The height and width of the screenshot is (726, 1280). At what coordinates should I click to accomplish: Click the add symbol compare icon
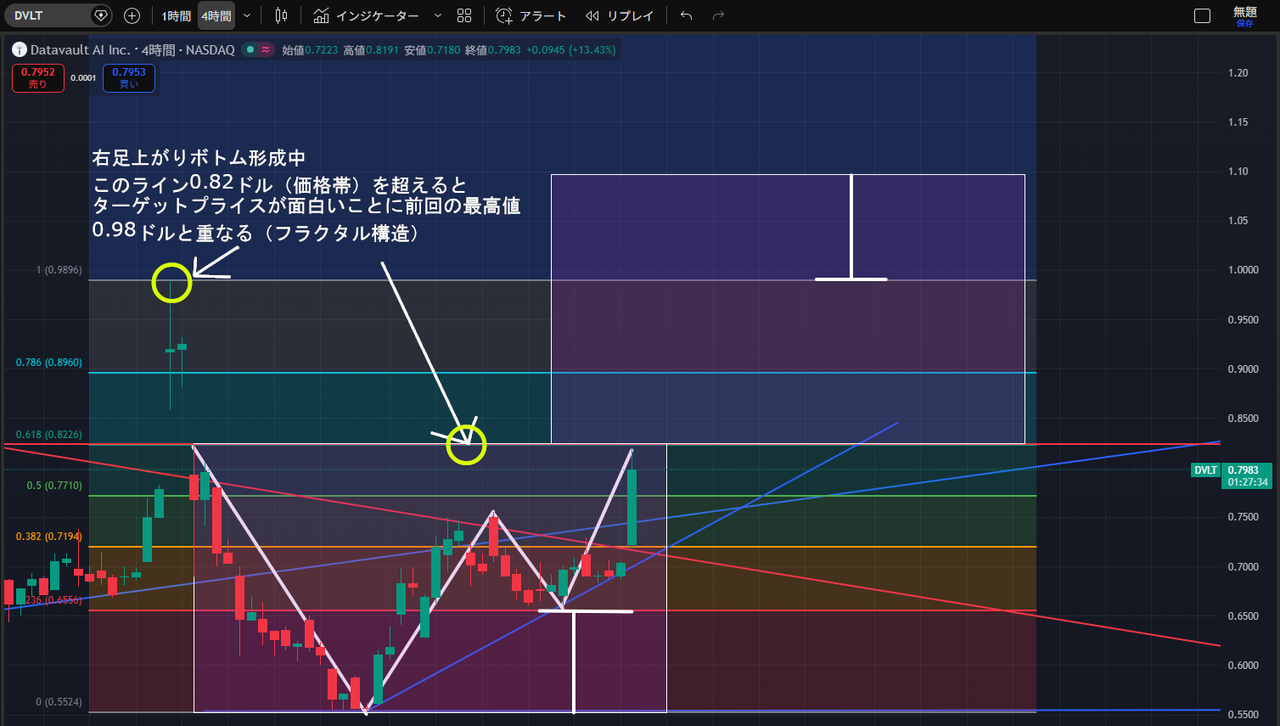pos(131,15)
